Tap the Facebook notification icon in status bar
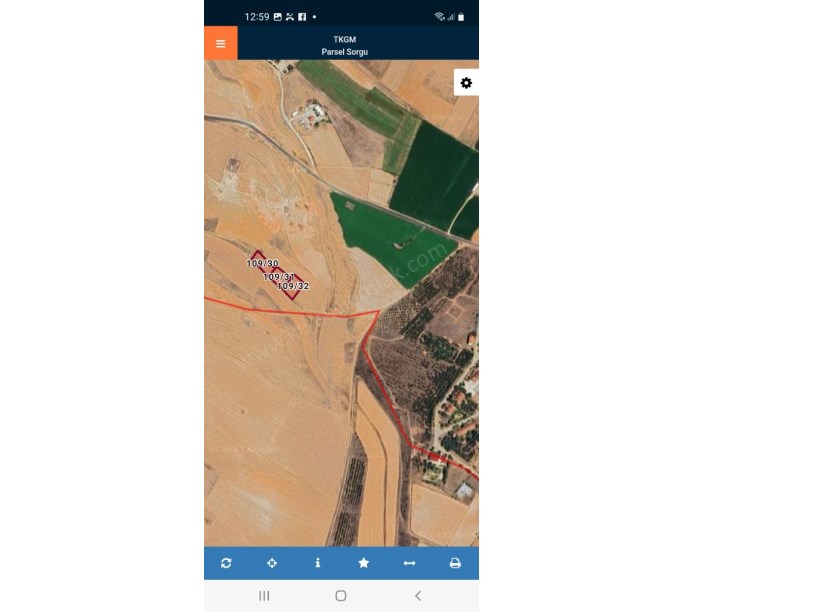Image resolution: width=816 pixels, height=612 pixels. click(x=302, y=17)
